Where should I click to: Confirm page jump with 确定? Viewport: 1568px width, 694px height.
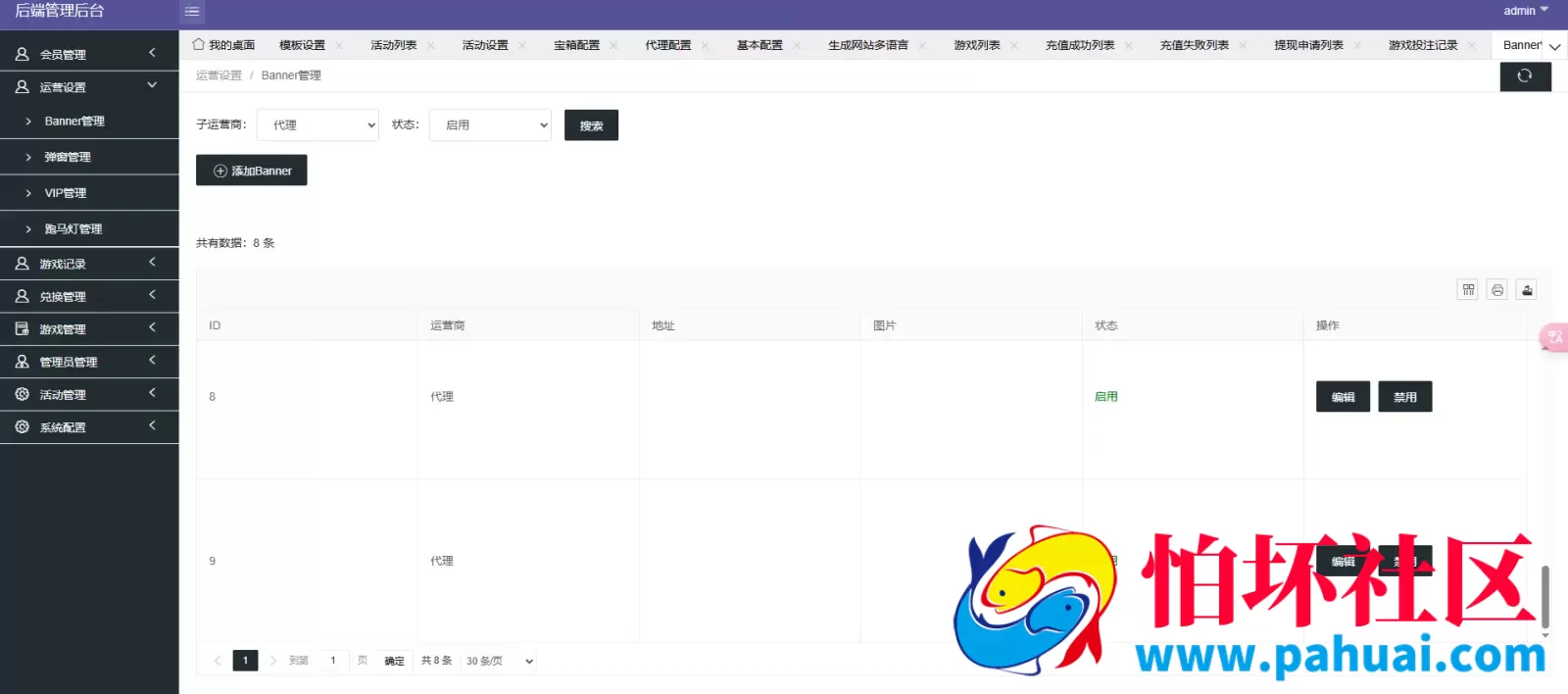click(394, 661)
